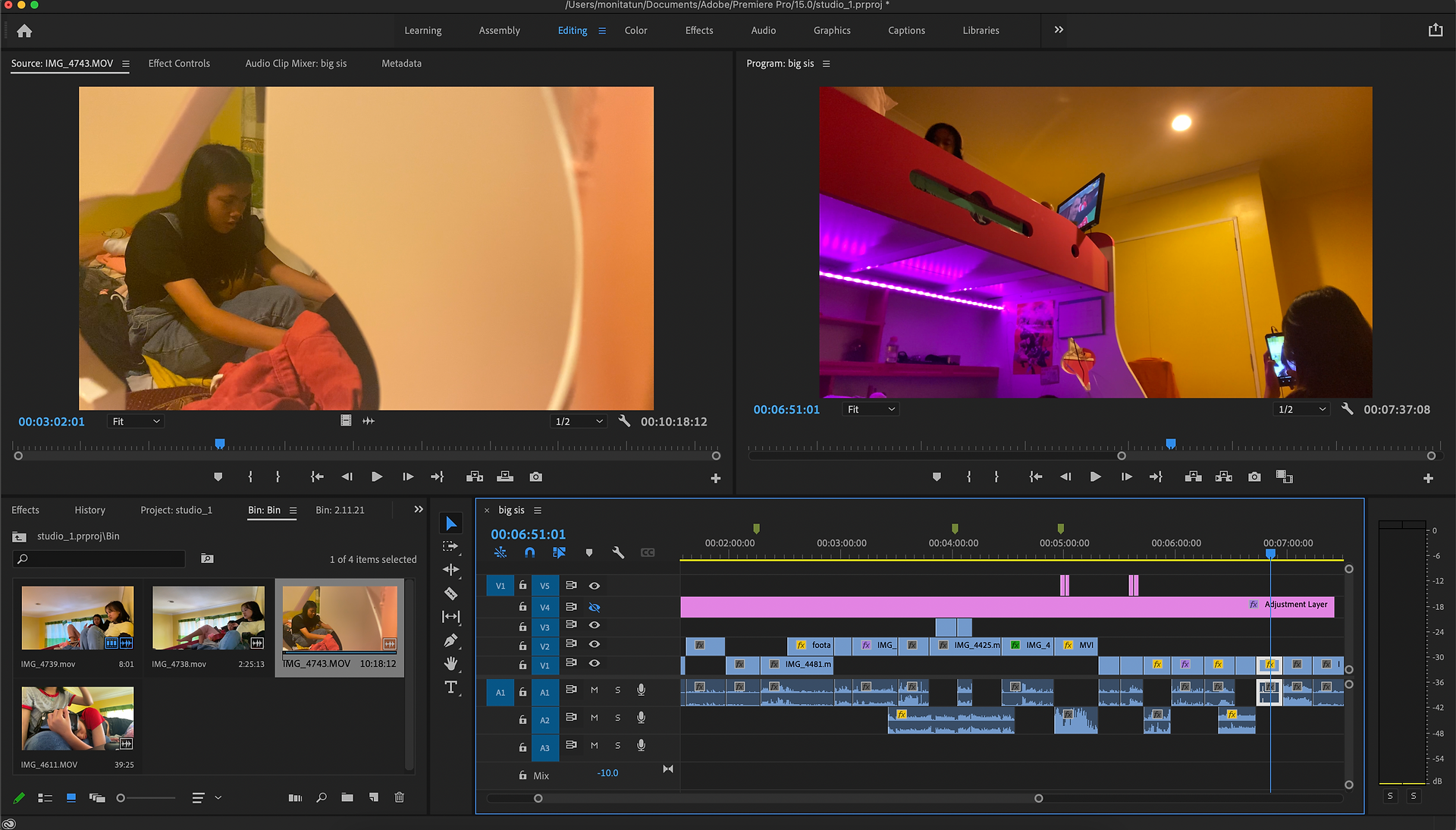This screenshot has width=1456, height=830.
Task: Switch to Color workspace
Action: (635, 30)
